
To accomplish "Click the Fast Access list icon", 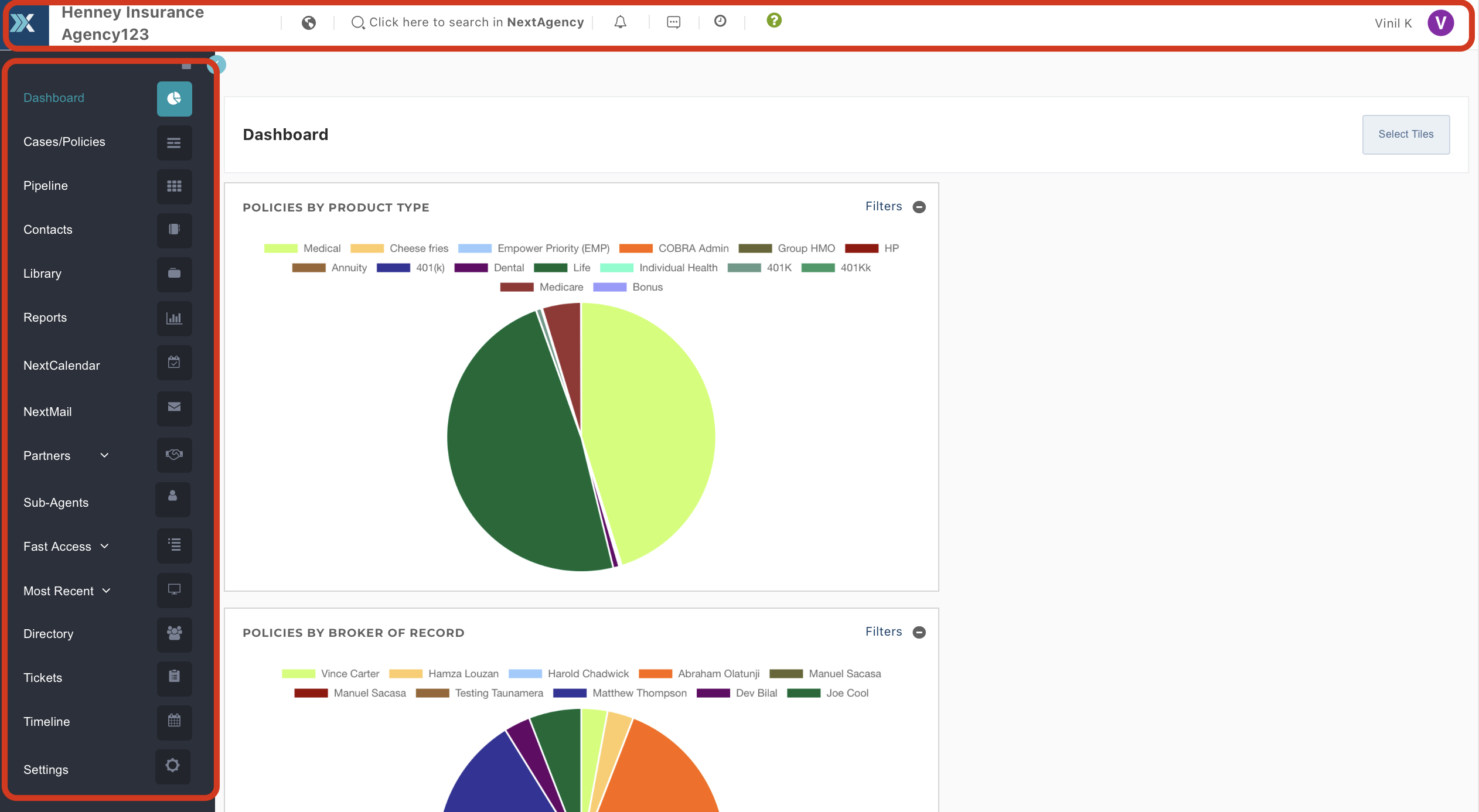I will (174, 545).
